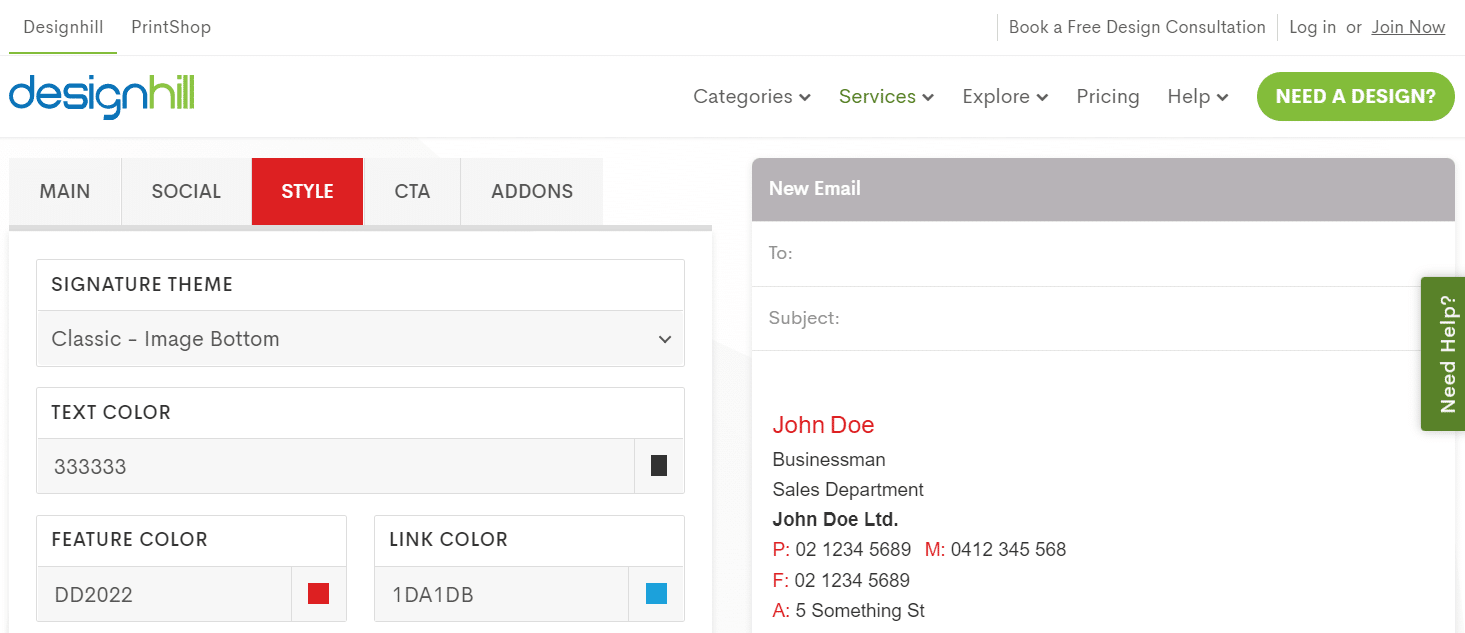This screenshot has height=633, width=1465.
Task: Switch to the MAIN tab
Action: (x=65, y=191)
